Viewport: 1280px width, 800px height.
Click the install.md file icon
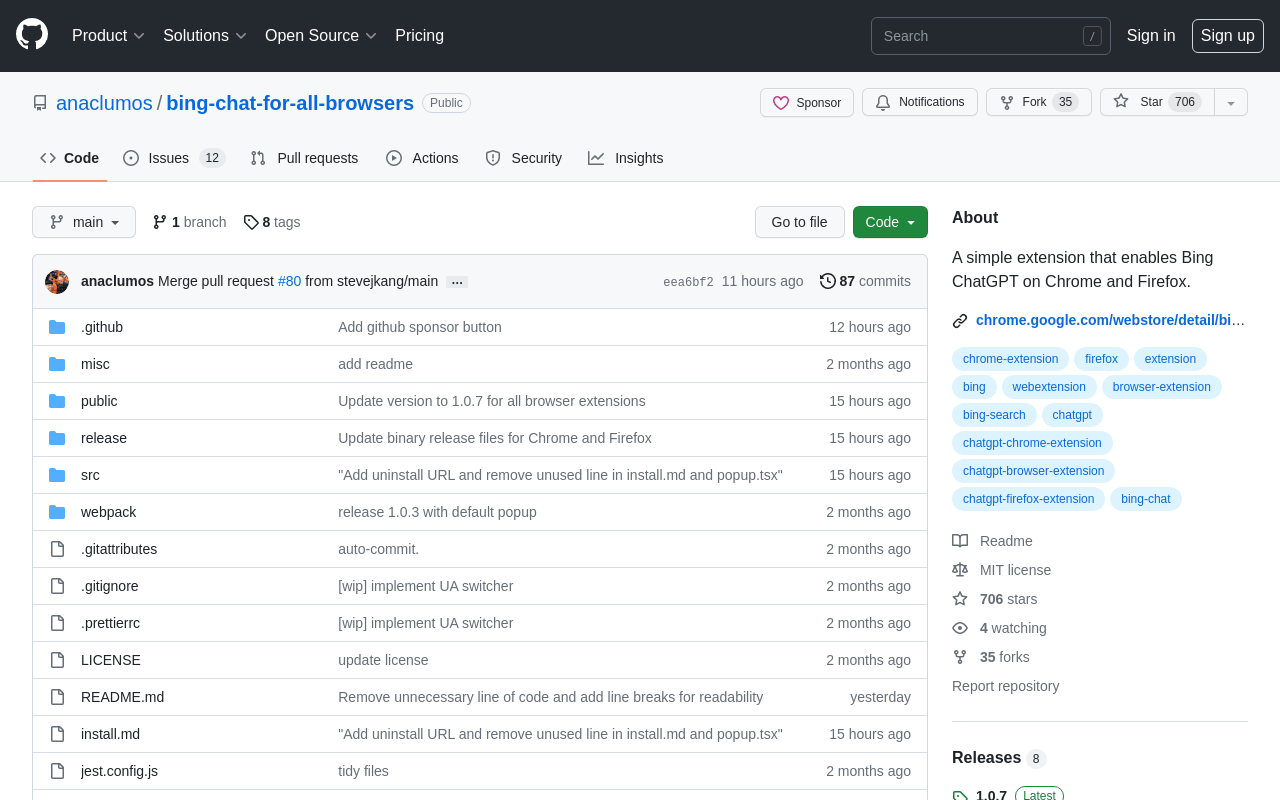click(x=57, y=734)
